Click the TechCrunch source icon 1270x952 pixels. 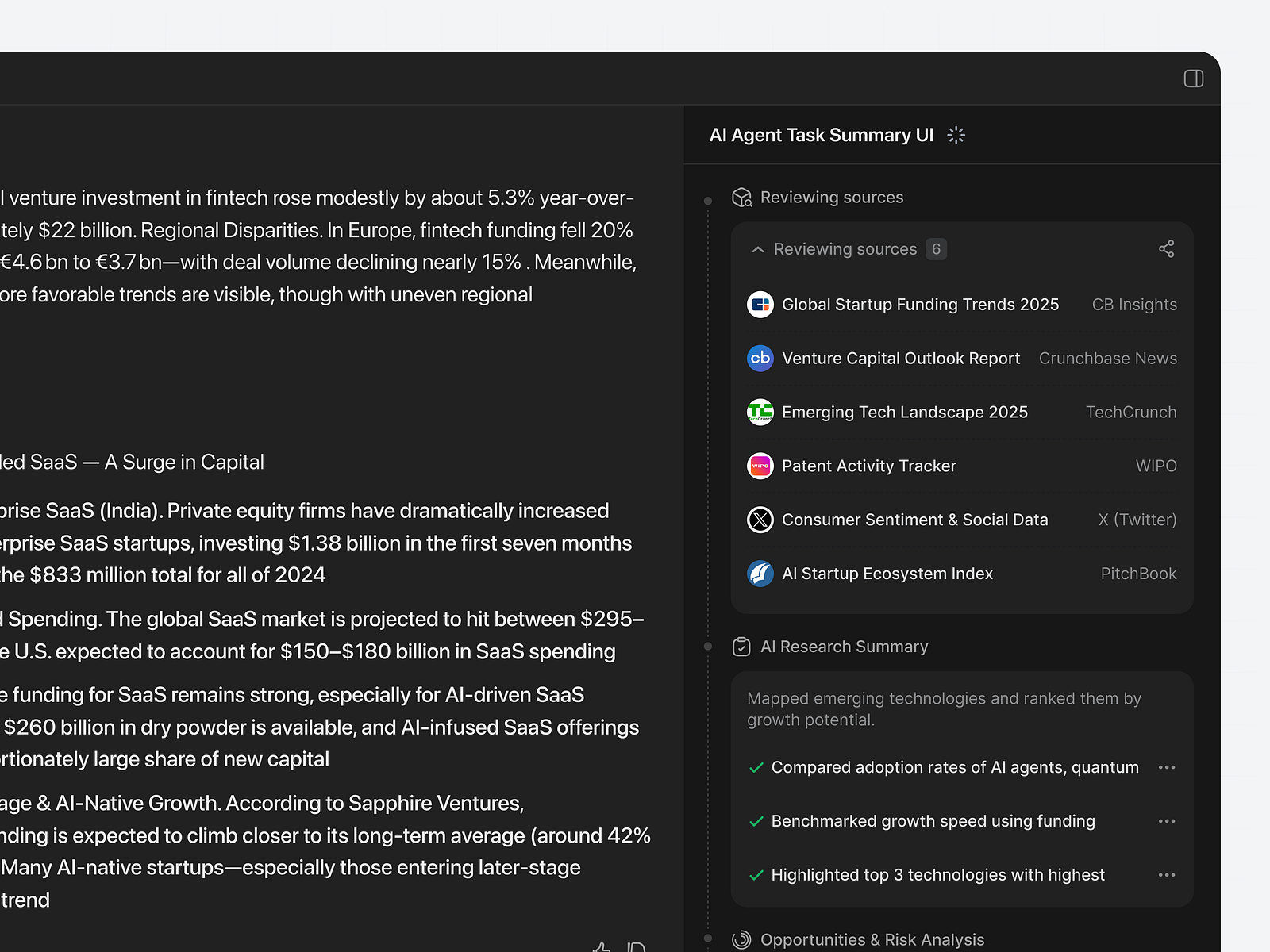click(760, 412)
